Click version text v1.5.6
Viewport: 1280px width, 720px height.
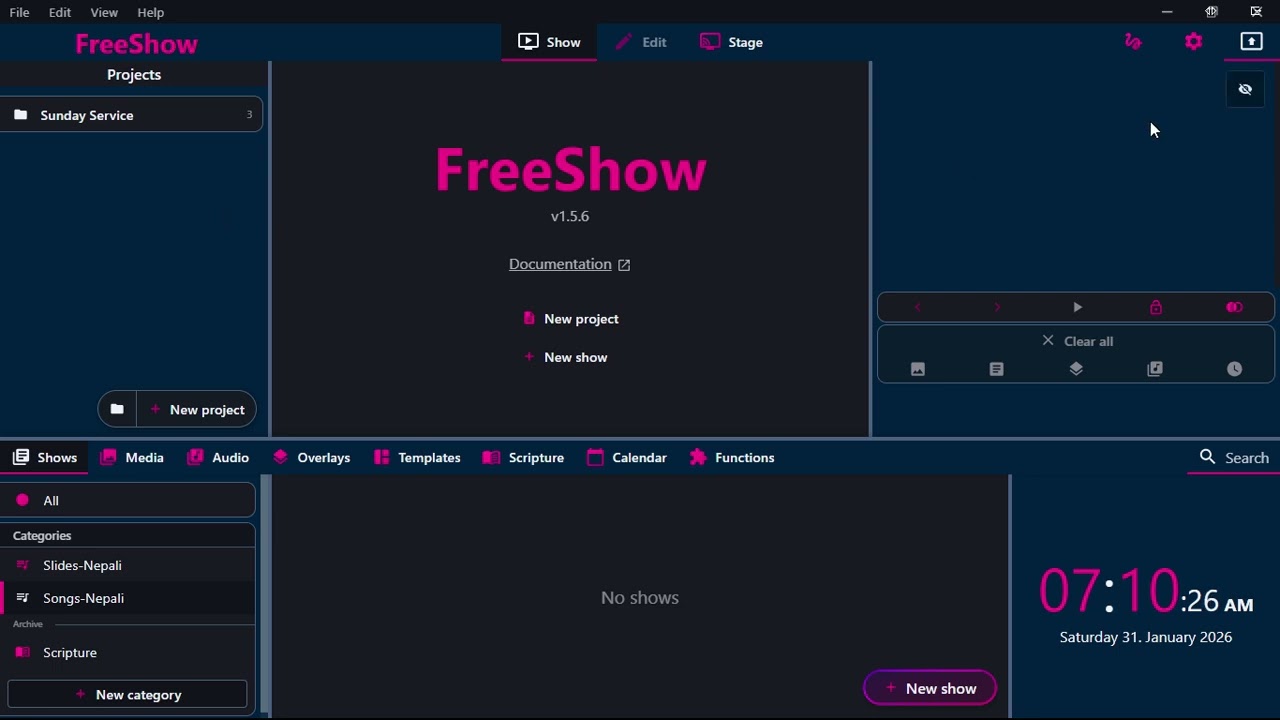[570, 216]
